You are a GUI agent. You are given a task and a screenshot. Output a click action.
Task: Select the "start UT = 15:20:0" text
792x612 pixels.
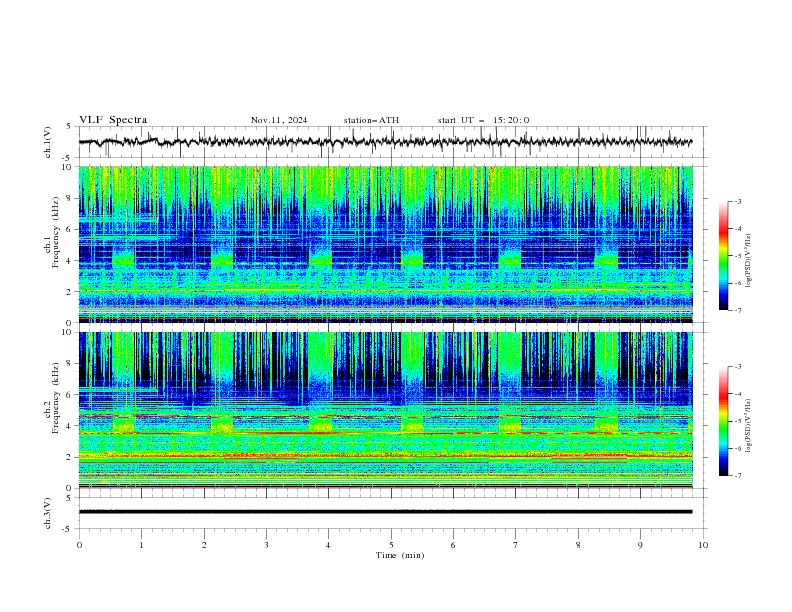[483, 120]
